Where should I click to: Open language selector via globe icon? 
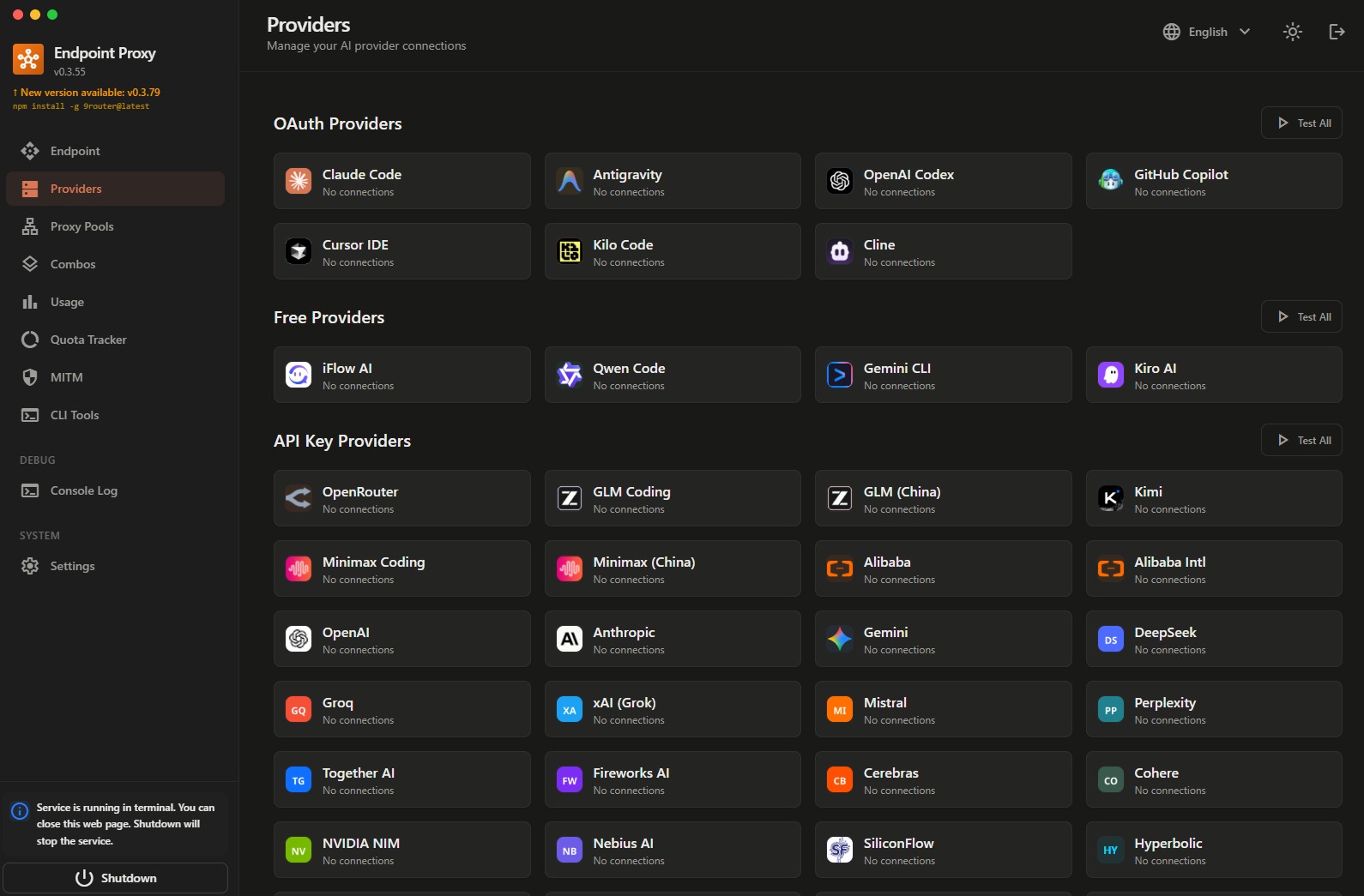click(x=1171, y=32)
